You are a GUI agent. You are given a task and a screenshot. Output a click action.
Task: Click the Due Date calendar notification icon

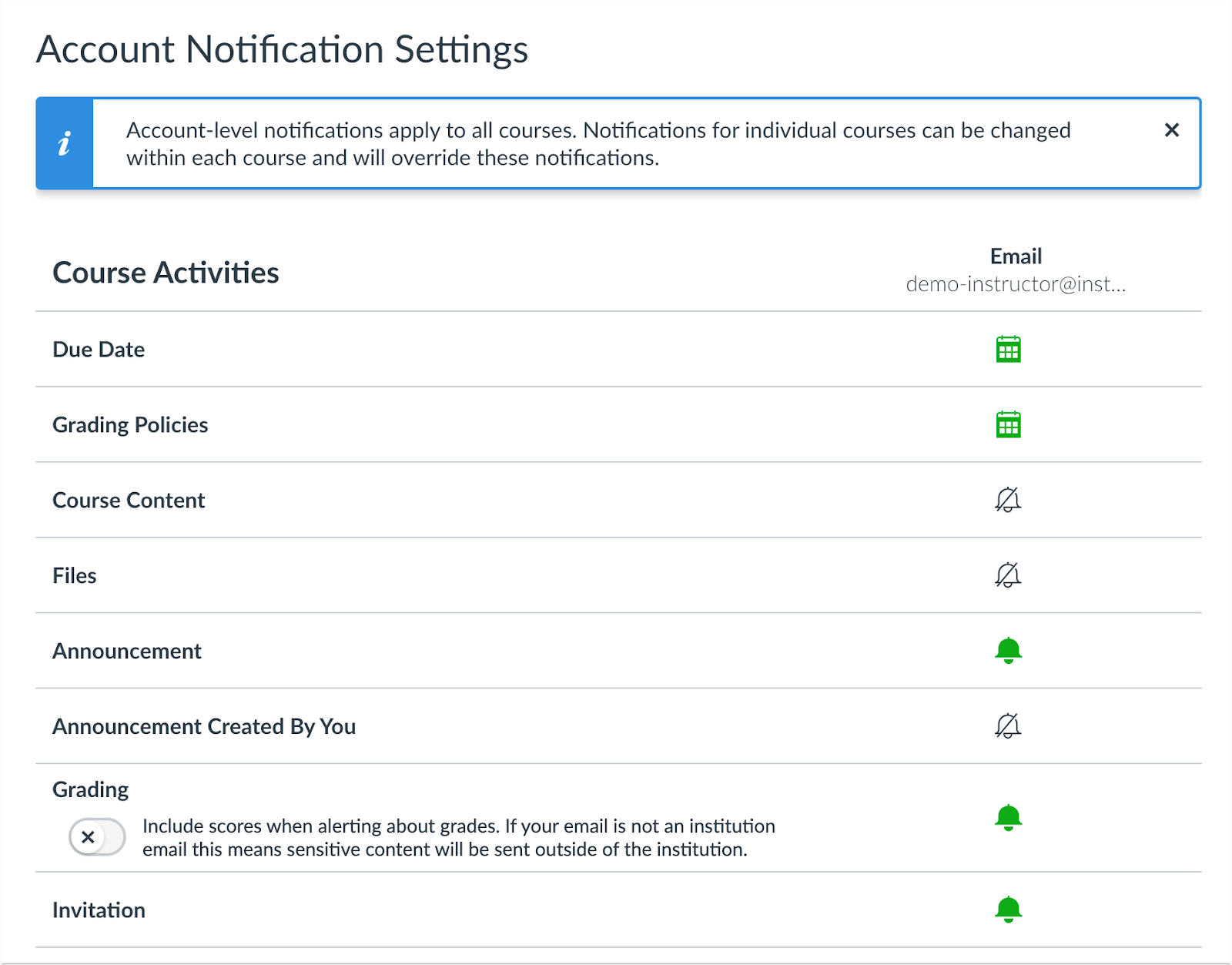click(x=1009, y=349)
